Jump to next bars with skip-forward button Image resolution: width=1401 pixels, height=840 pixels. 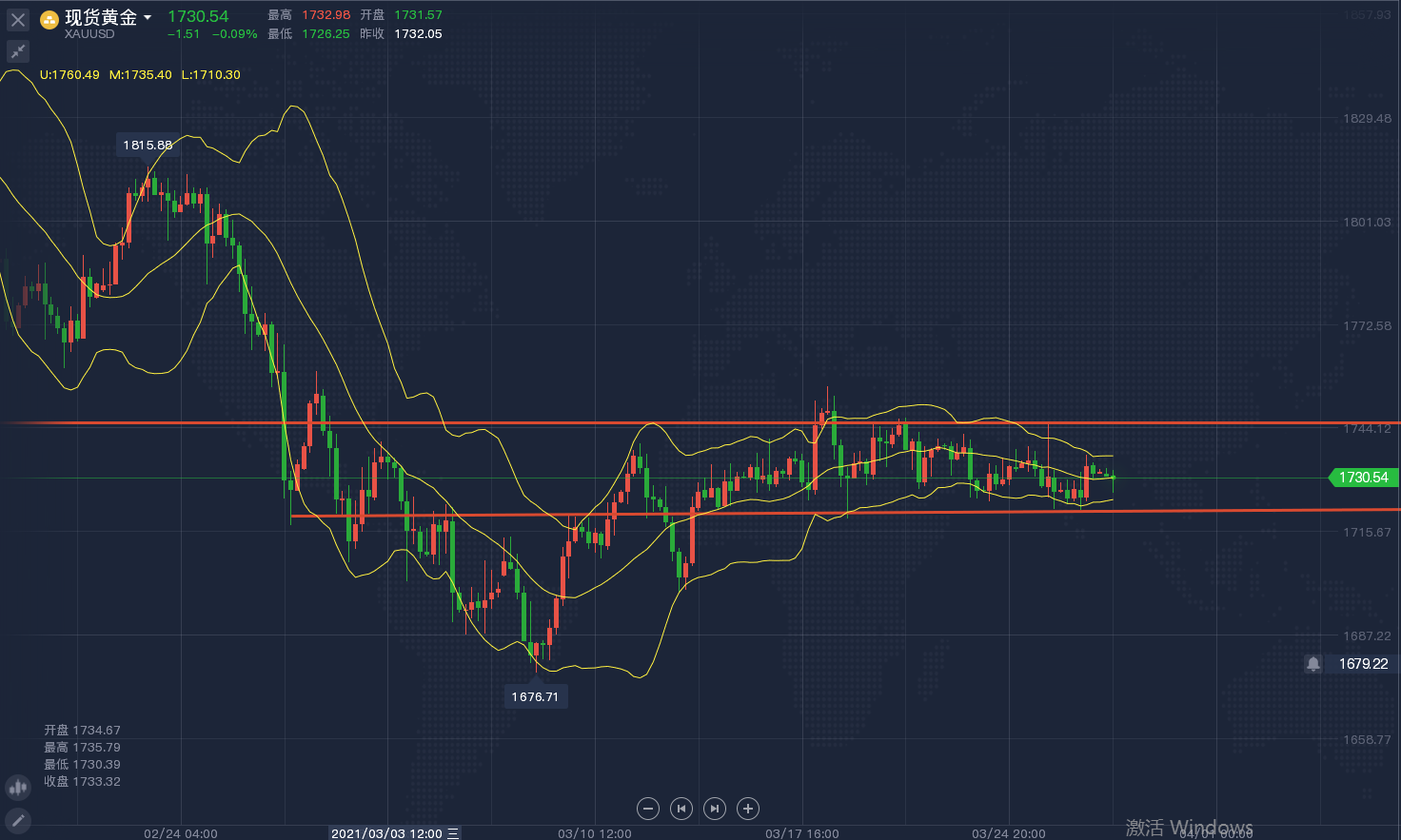coord(715,809)
